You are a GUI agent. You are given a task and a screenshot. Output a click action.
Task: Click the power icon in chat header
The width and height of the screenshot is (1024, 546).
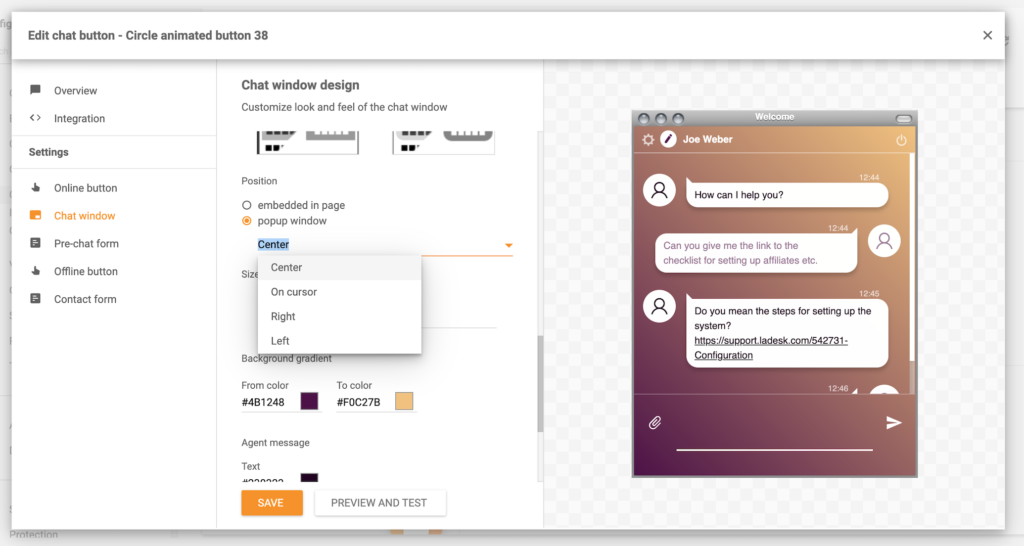tap(901, 140)
